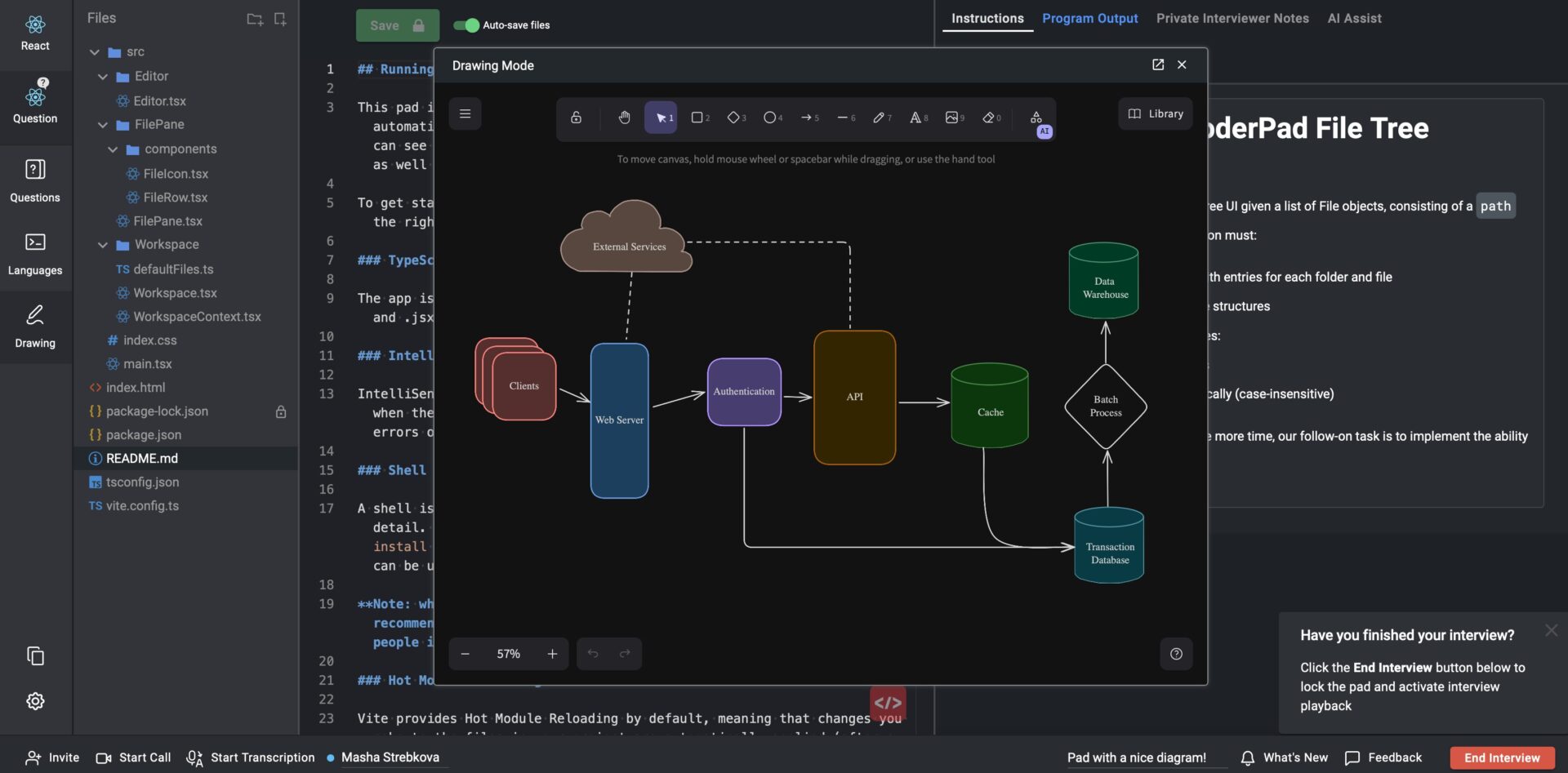Activate the arrow connector tool
1568x773 pixels.
tap(806, 118)
